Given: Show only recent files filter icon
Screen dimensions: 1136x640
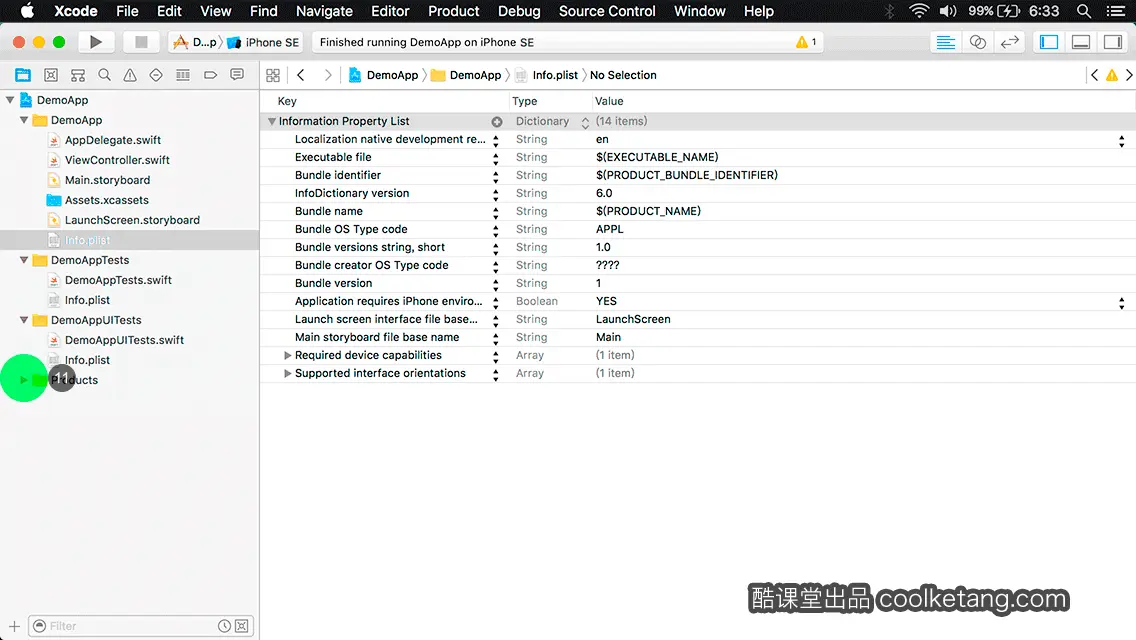Looking at the screenshot, I should (225, 626).
